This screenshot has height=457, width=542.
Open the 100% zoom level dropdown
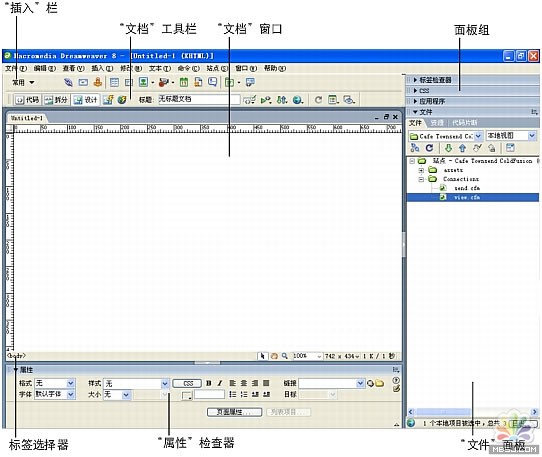319,356
